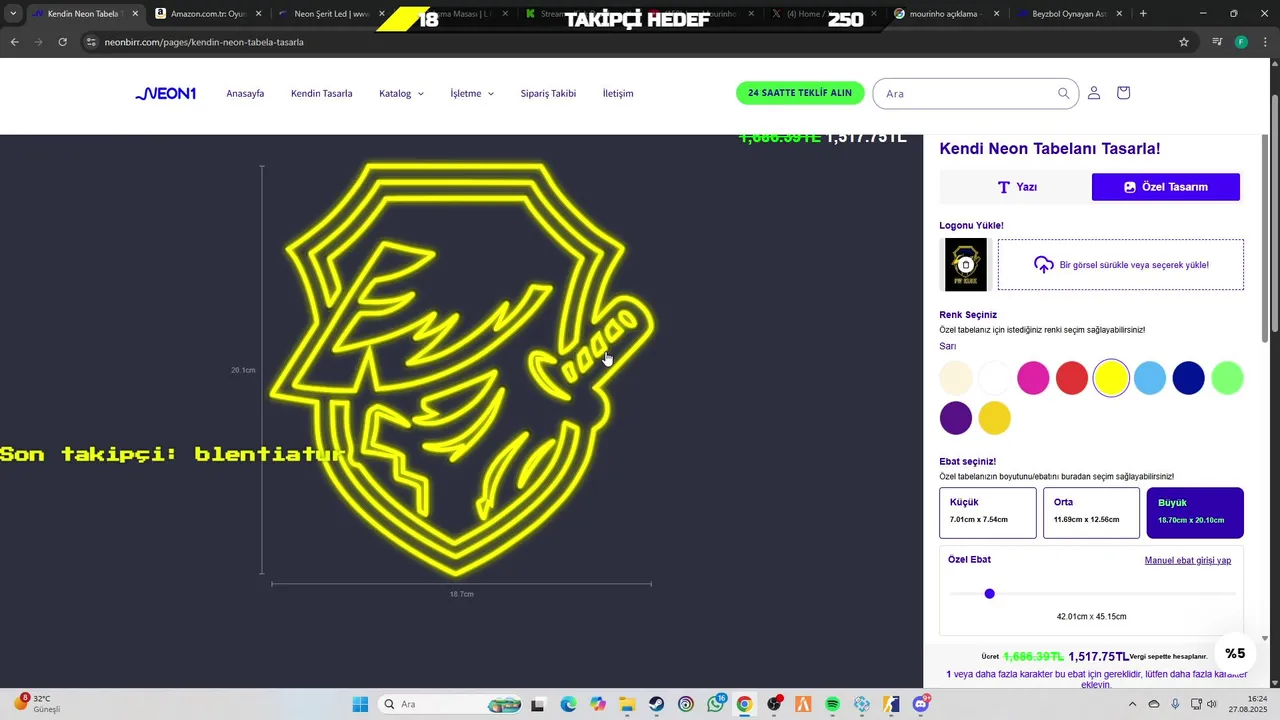Switch to Beyzbol Oynayan browser tab
The image size is (1280, 720).
(1068, 14)
